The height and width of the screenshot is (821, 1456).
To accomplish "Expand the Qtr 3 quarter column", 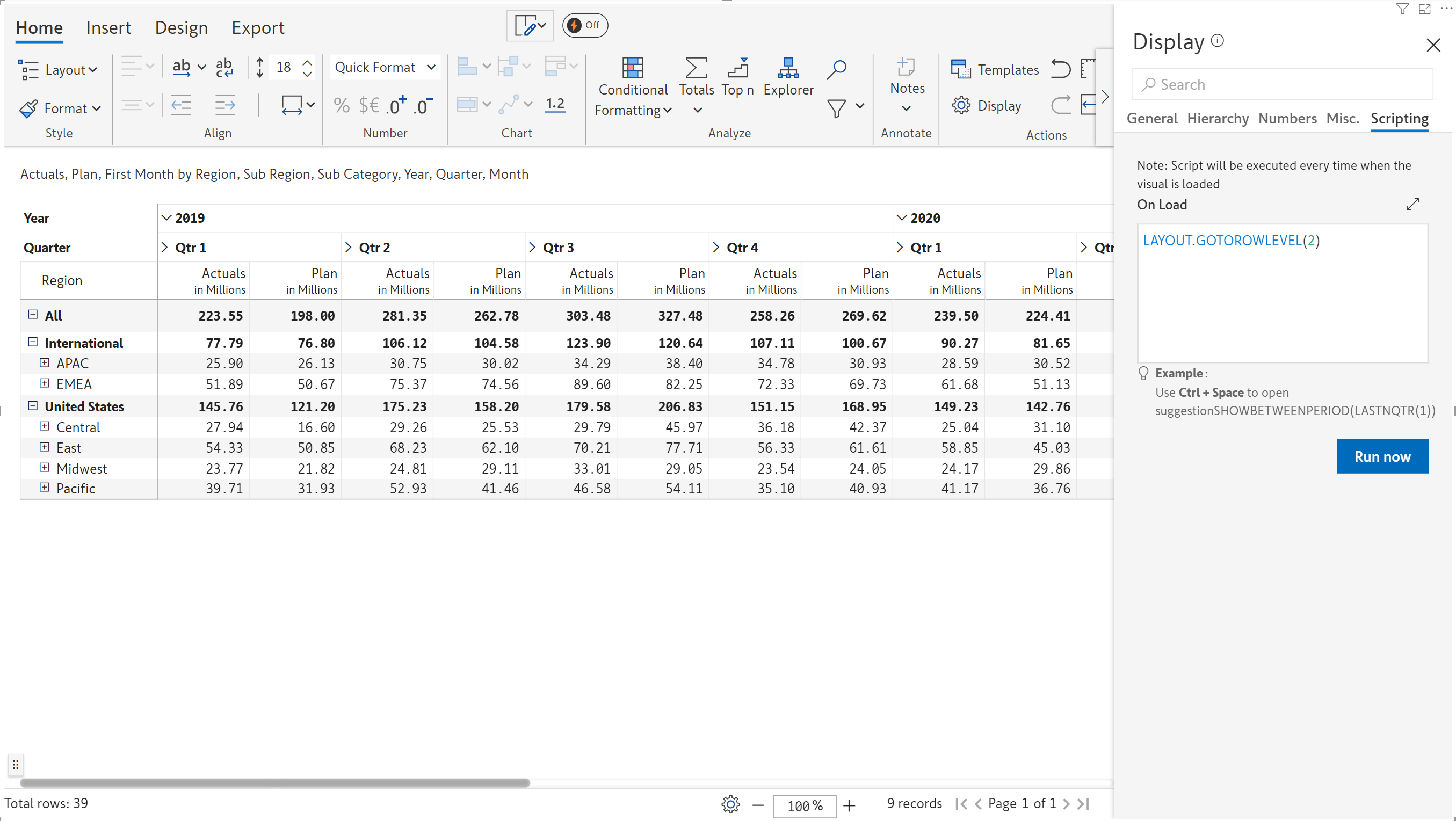I will pyautogui.click(x=532, y=247).
